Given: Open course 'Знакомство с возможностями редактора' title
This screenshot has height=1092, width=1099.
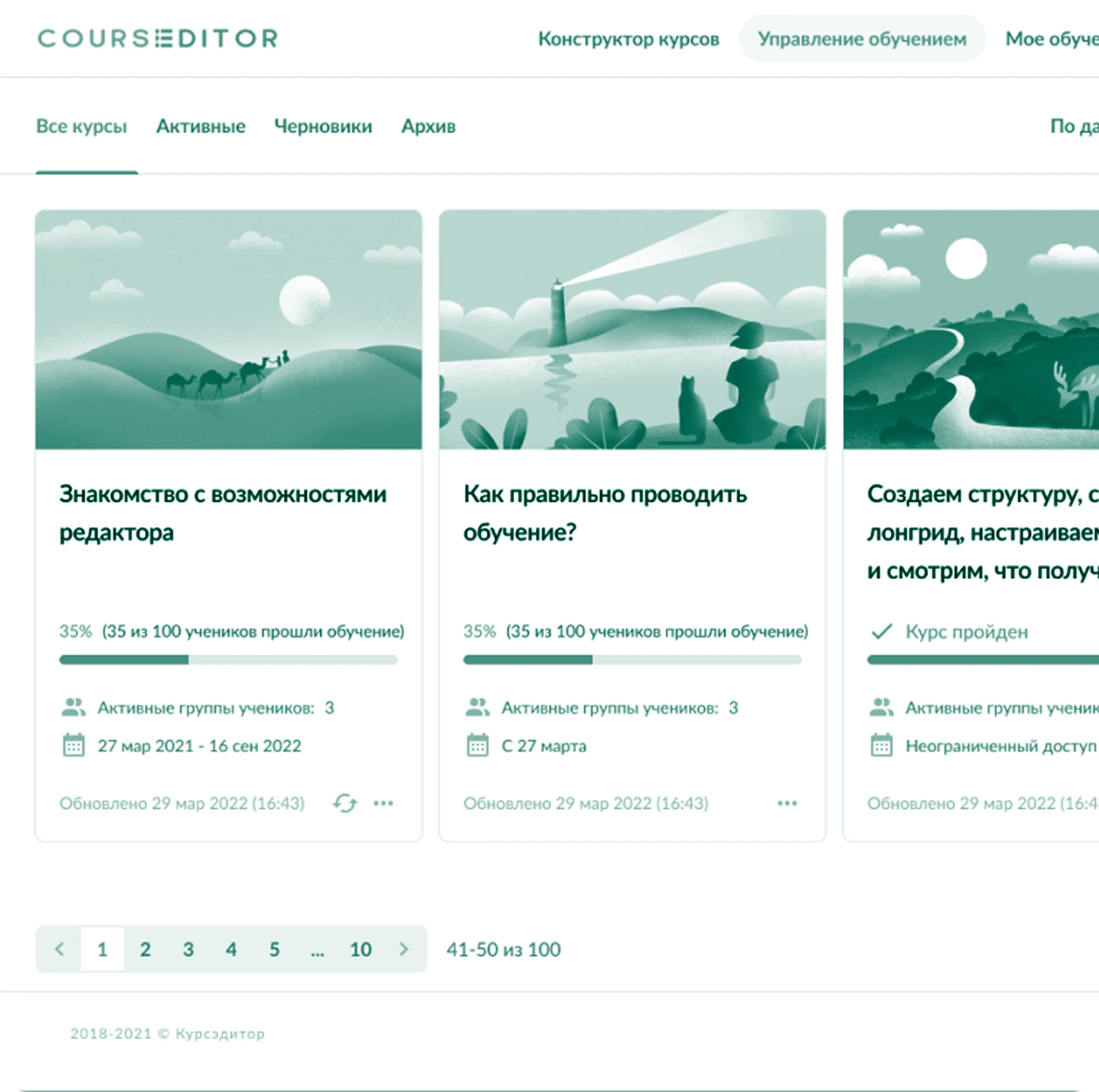Looking at the screenshot, I should [x=223, y=513].
